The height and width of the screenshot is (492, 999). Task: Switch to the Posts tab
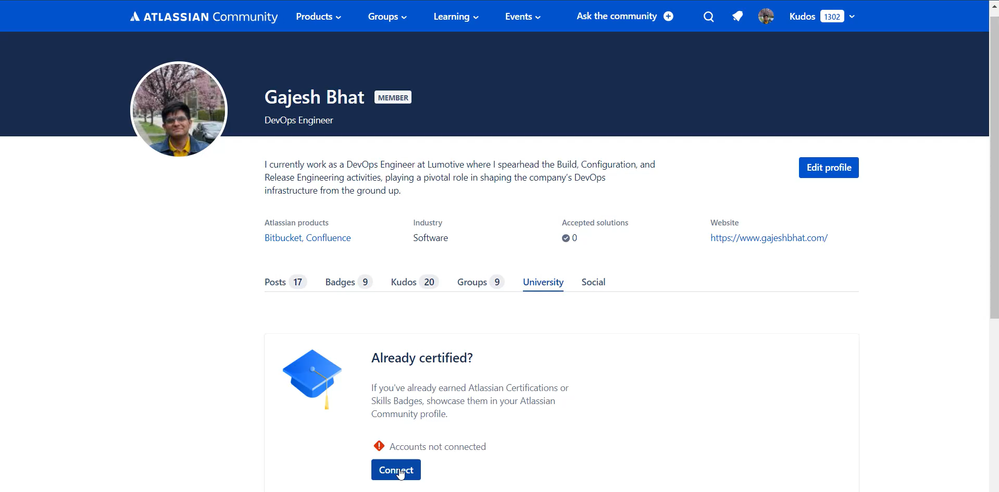tap(285, 282)
